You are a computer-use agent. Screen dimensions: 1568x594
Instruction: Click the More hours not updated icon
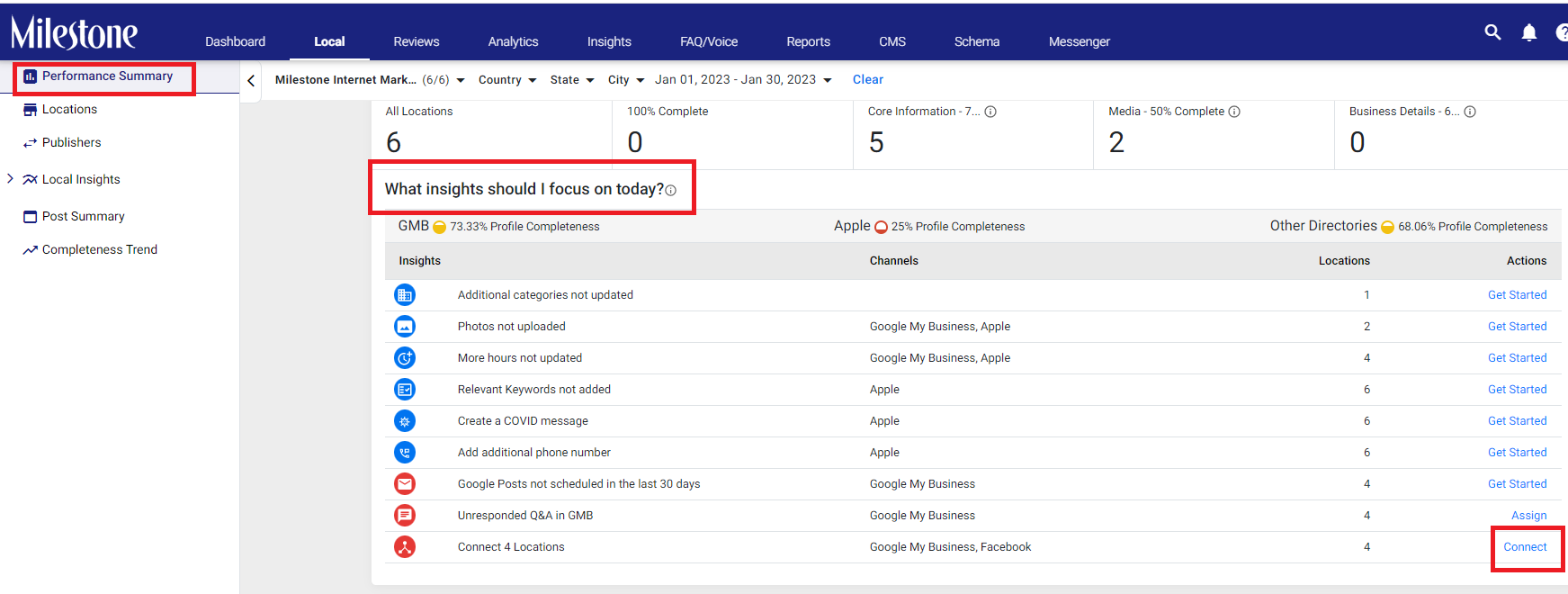pos(405,357)
